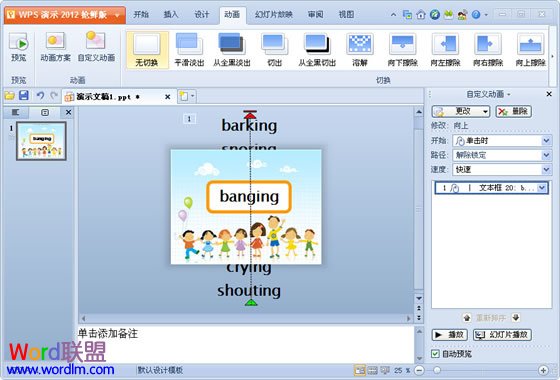Expand the transition gallery more arrow
Screen dimensions: 560x380
[x=553, y=56]
